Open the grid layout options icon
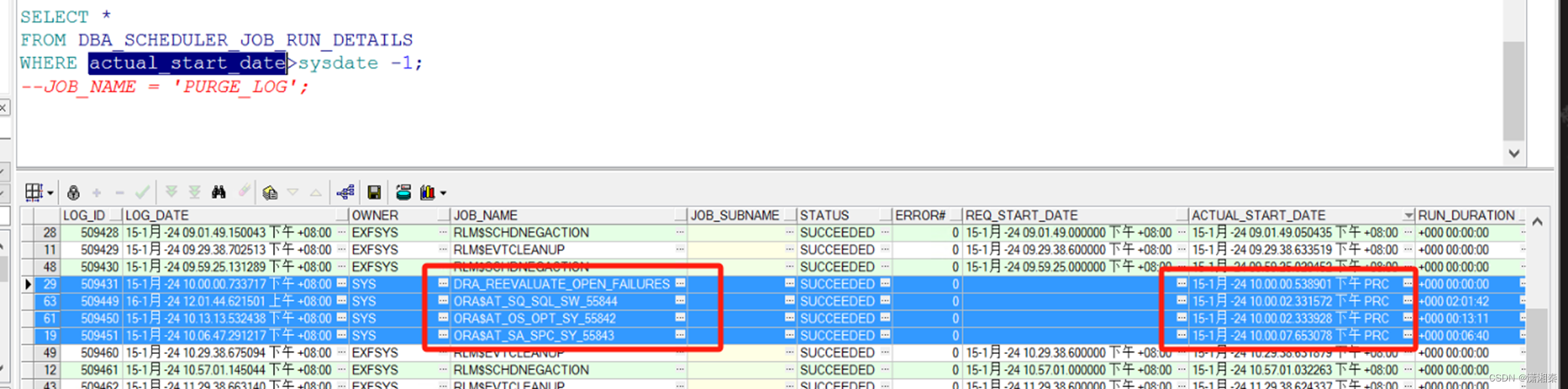 click(x=34, y=193)
